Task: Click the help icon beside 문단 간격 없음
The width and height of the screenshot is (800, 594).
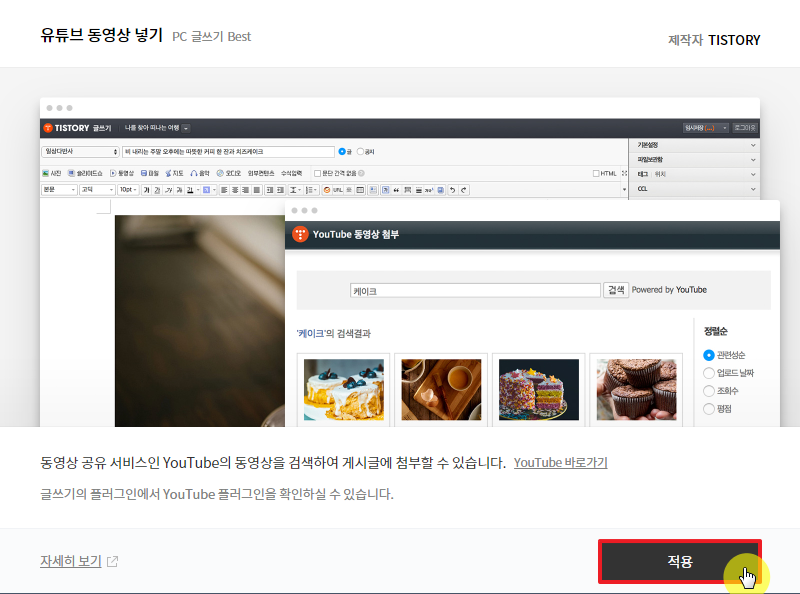Action: (x=361, y=174)
